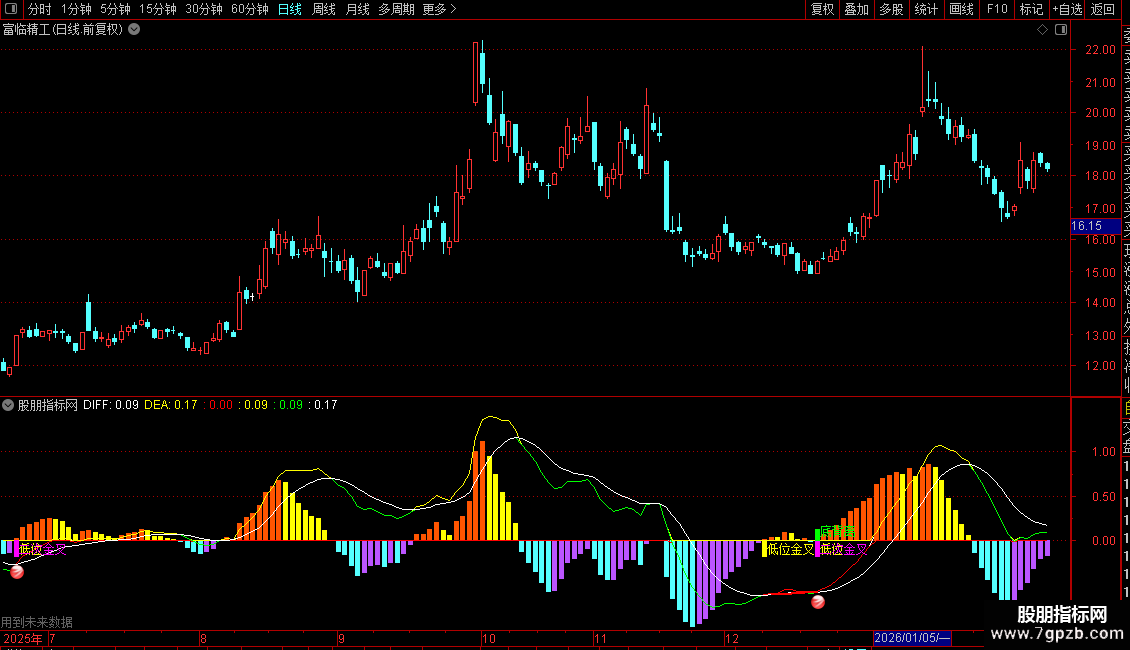Click the red signal ball in December
The height and width of the screenshot is (650, 1130).
click(x=818, y=602)
